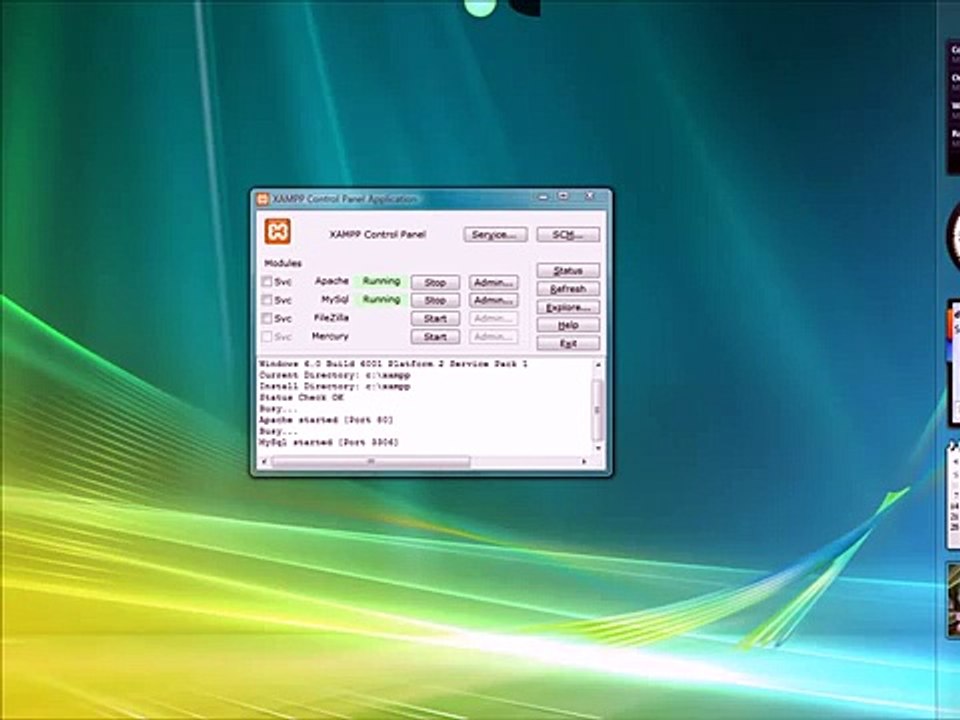Click 'Apache started [Port 80]' log line
960x720 pixels.
click(326, 420)
